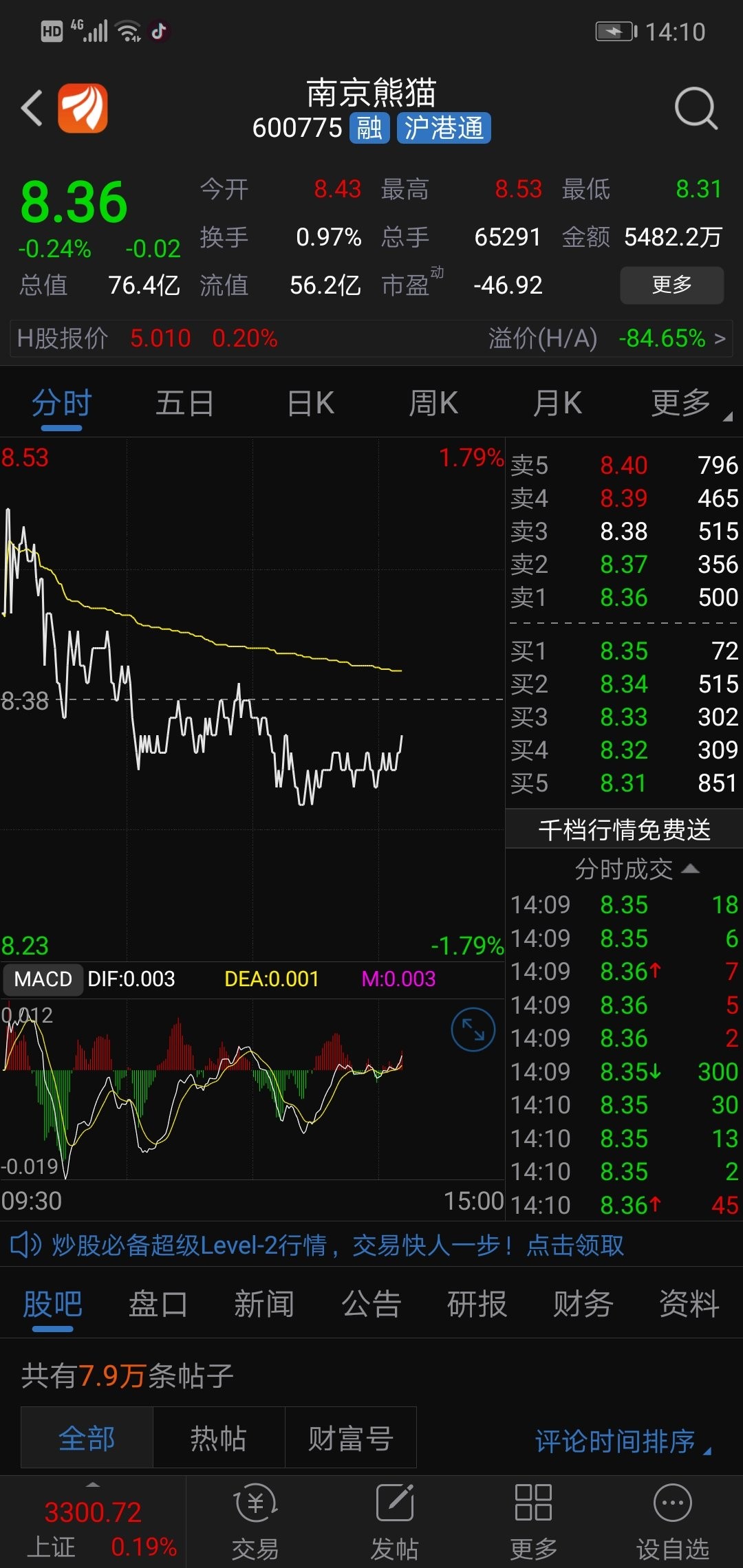The width and height of the screenshot is (743, 1568).
Task: Tap the 卖1 order at 8.36
Action: tap(624, 598)
